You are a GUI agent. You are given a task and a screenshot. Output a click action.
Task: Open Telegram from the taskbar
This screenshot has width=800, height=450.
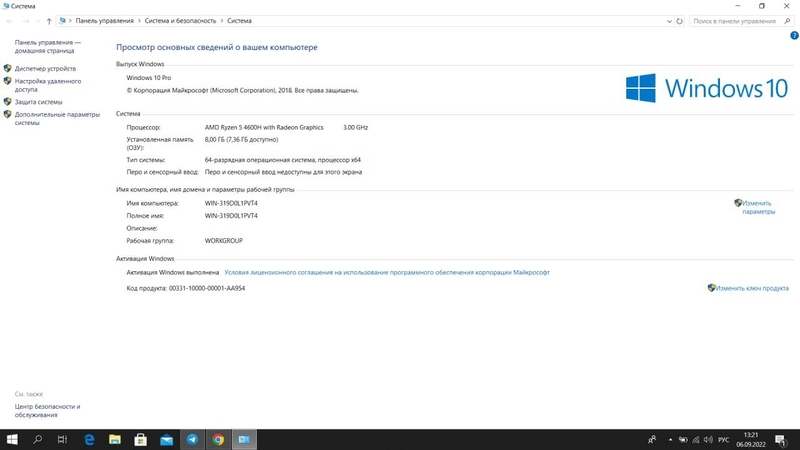click(x=192, y=439)
